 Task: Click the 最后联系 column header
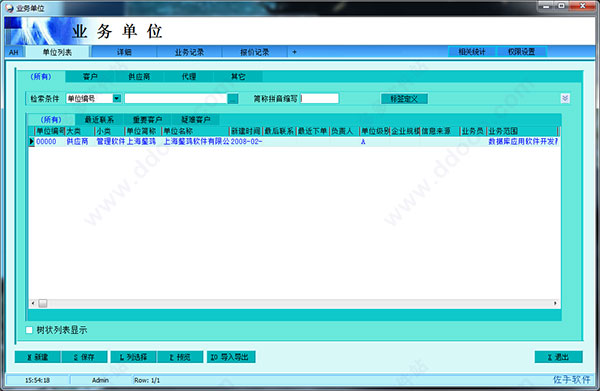pyautogui.click(x=279, y=131)
